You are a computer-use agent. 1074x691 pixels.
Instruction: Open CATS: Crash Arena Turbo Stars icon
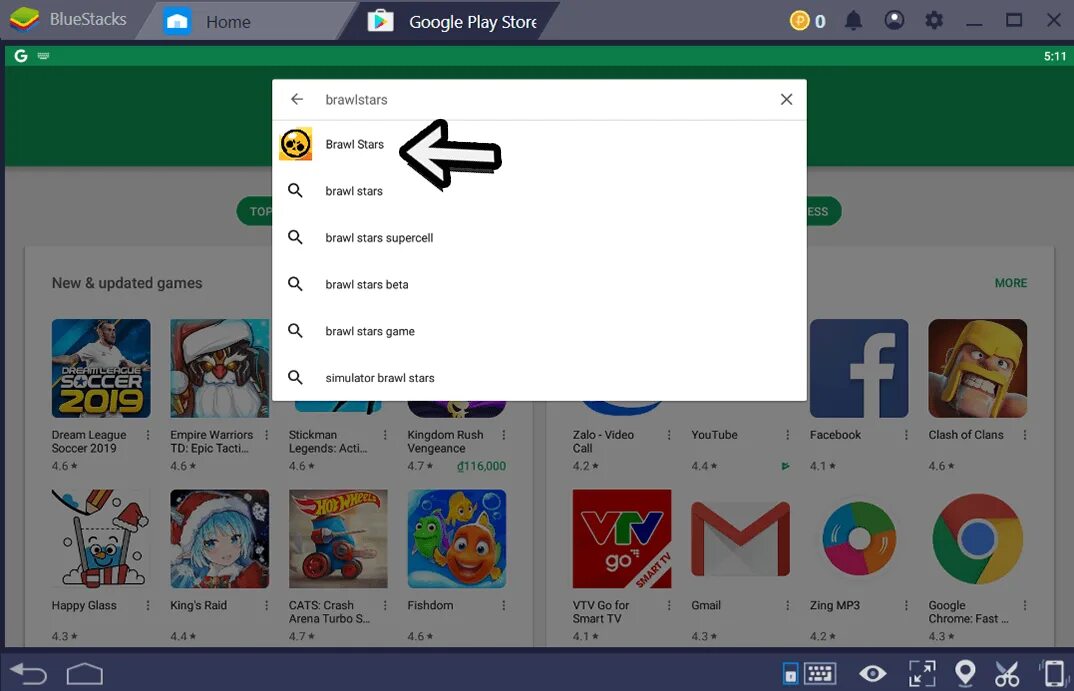(338, 538)
